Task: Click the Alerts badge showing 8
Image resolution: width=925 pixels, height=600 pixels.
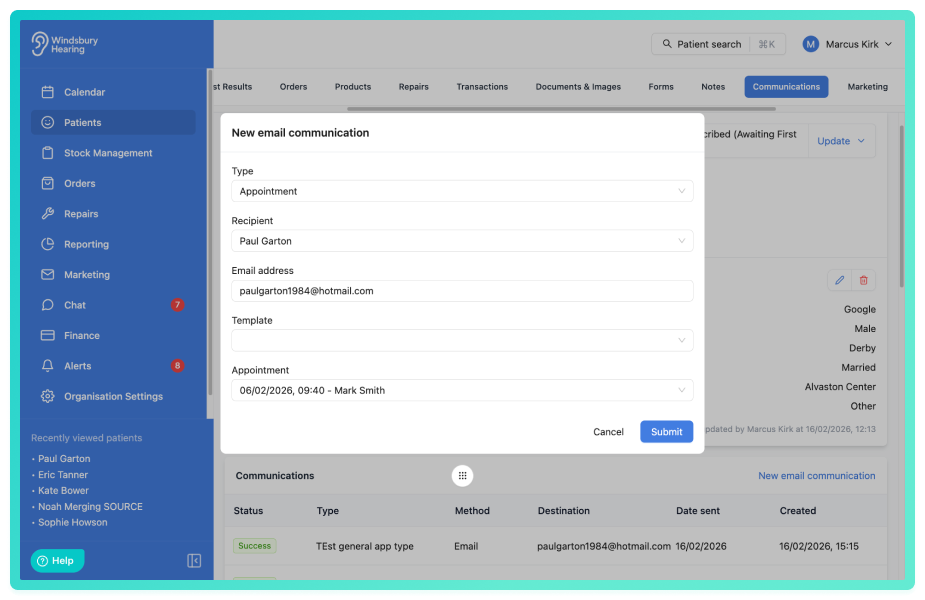Action: pyautogui.click(x=177, y=366)
